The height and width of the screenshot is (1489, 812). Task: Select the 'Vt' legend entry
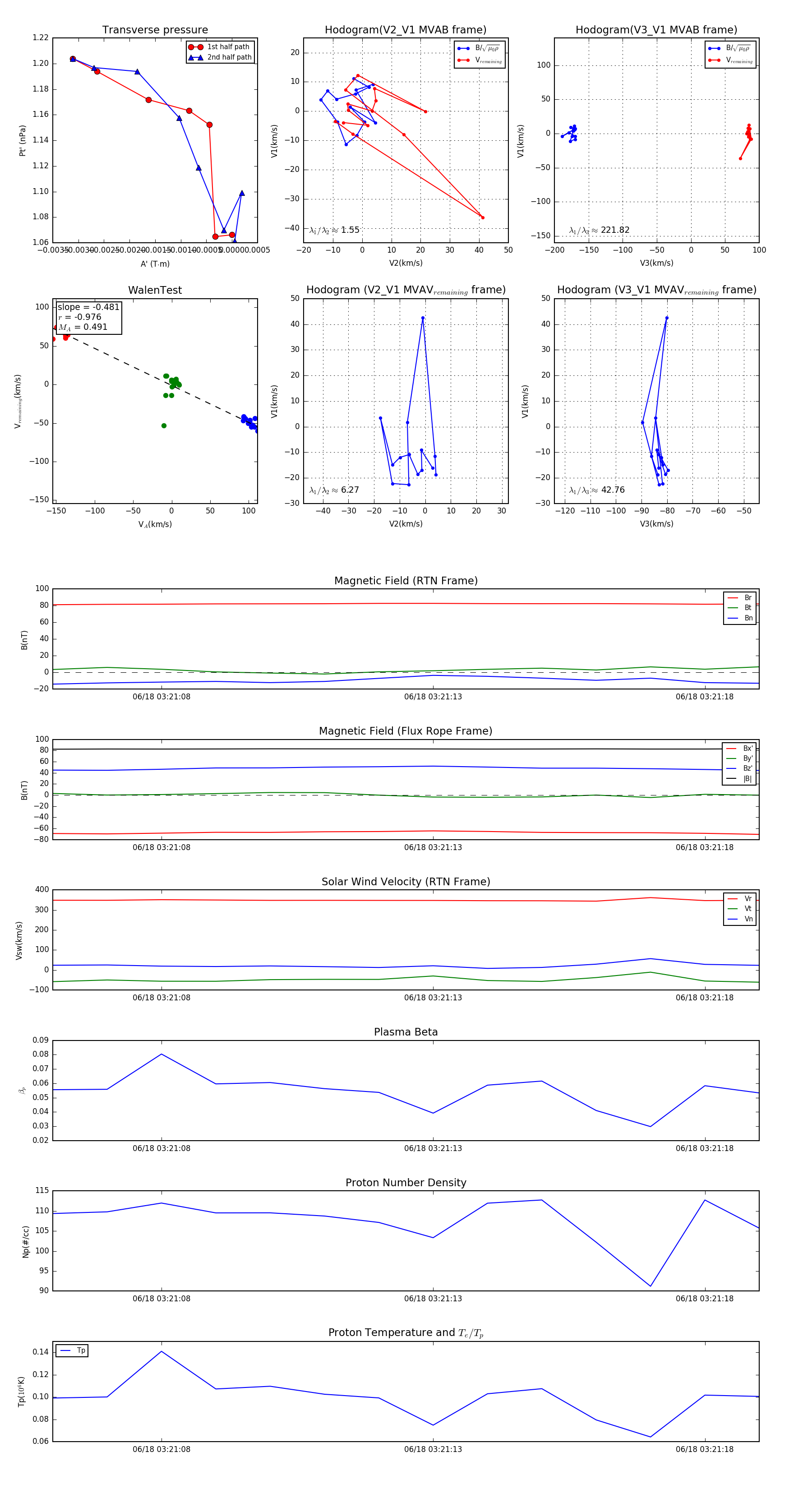[x=740, y=909]
